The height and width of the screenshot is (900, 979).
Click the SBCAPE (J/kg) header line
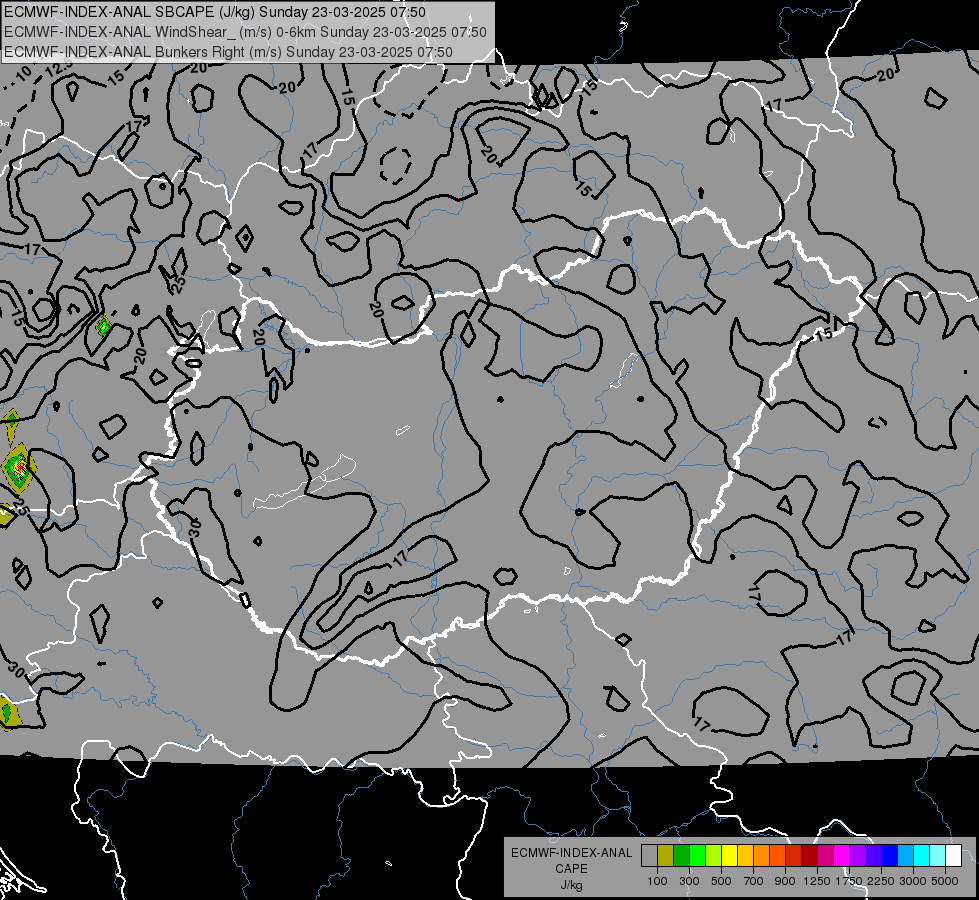click(215, 12)
